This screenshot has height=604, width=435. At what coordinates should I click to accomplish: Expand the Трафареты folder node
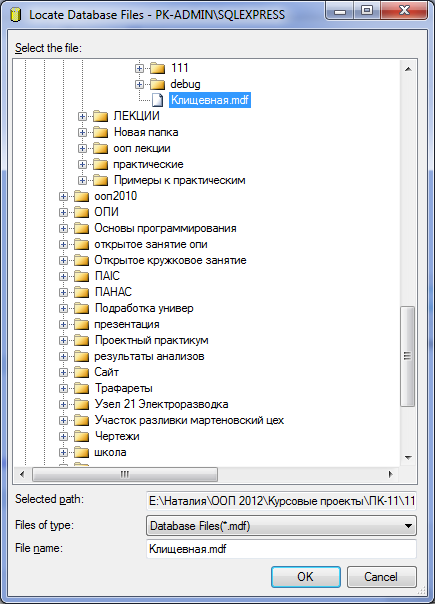(63, 388)
